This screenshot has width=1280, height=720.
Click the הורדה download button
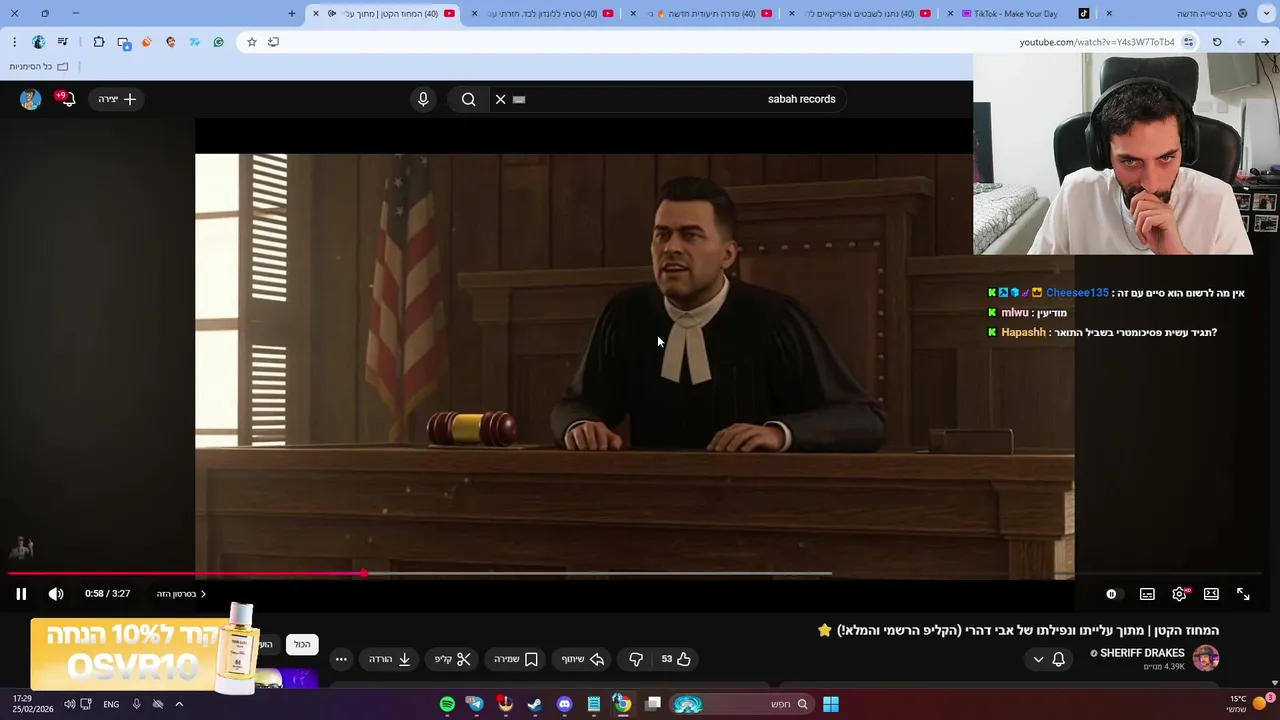click(x=390, y=659)
